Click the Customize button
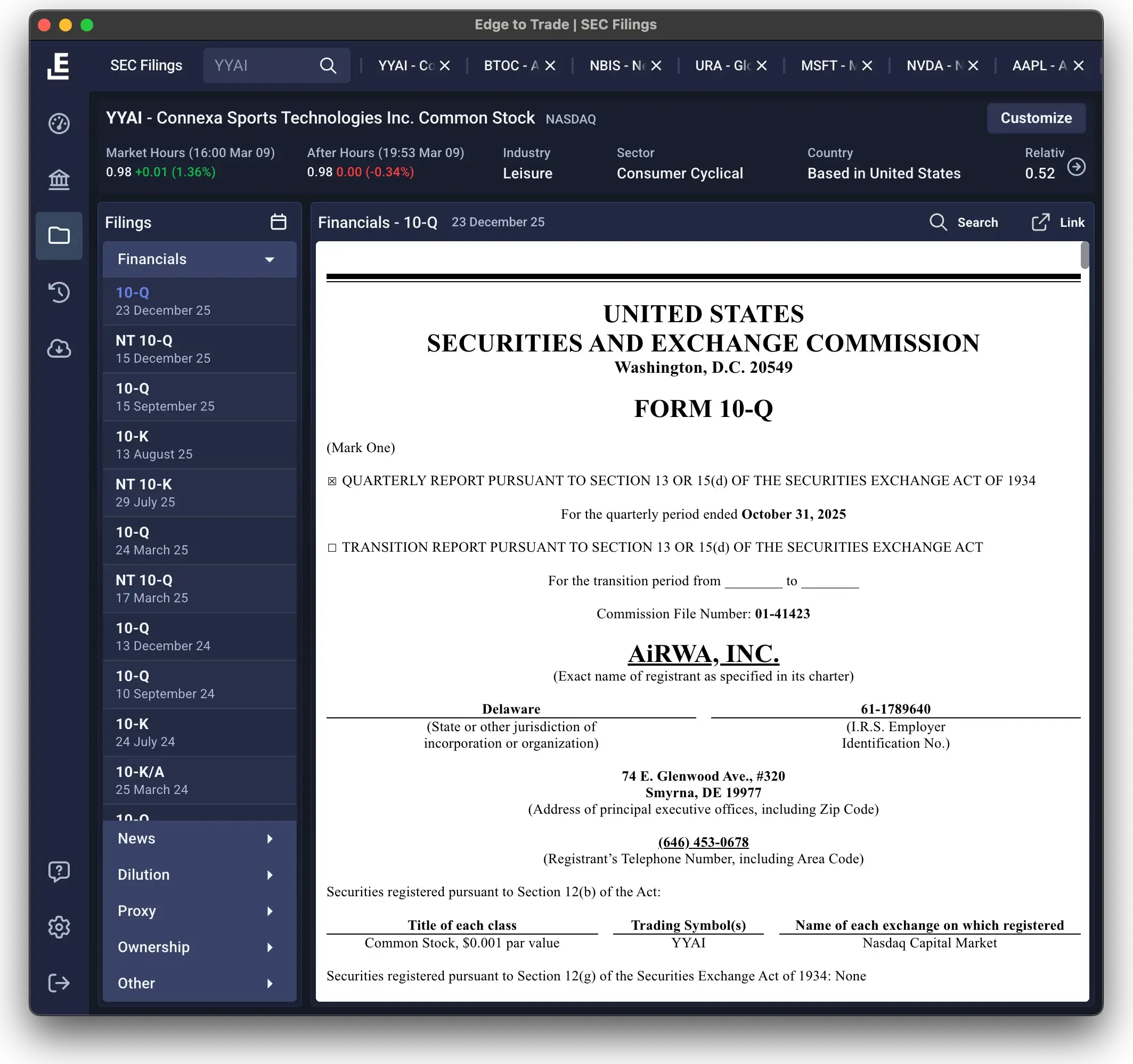 pyautogui.click(x=1036, y=118)
